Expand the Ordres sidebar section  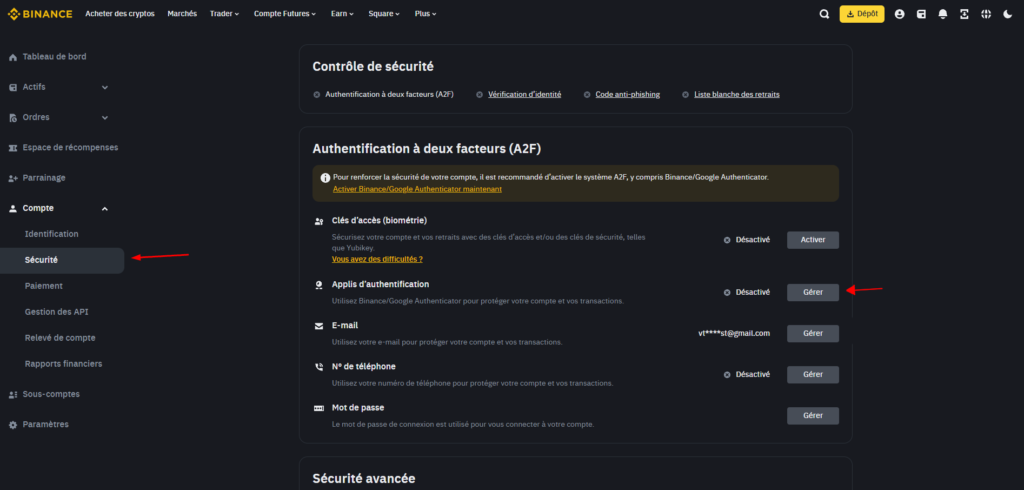[x=60, y=117]
